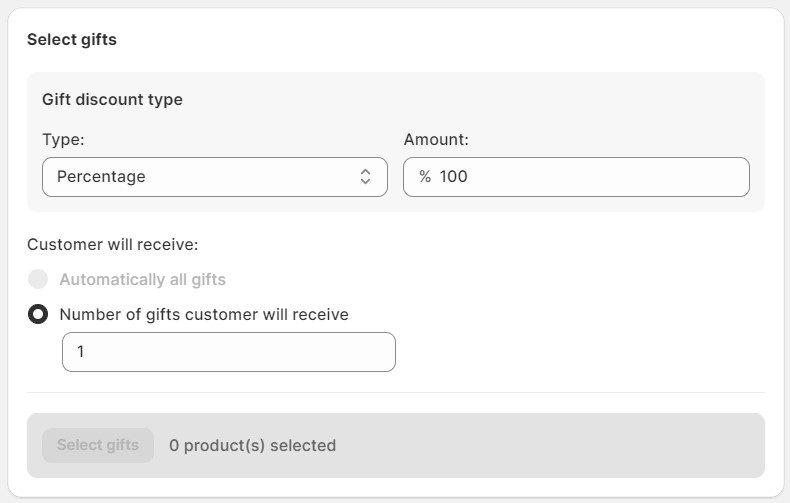Click the "Number of gifts customer will receive" label

coord(204,314)
